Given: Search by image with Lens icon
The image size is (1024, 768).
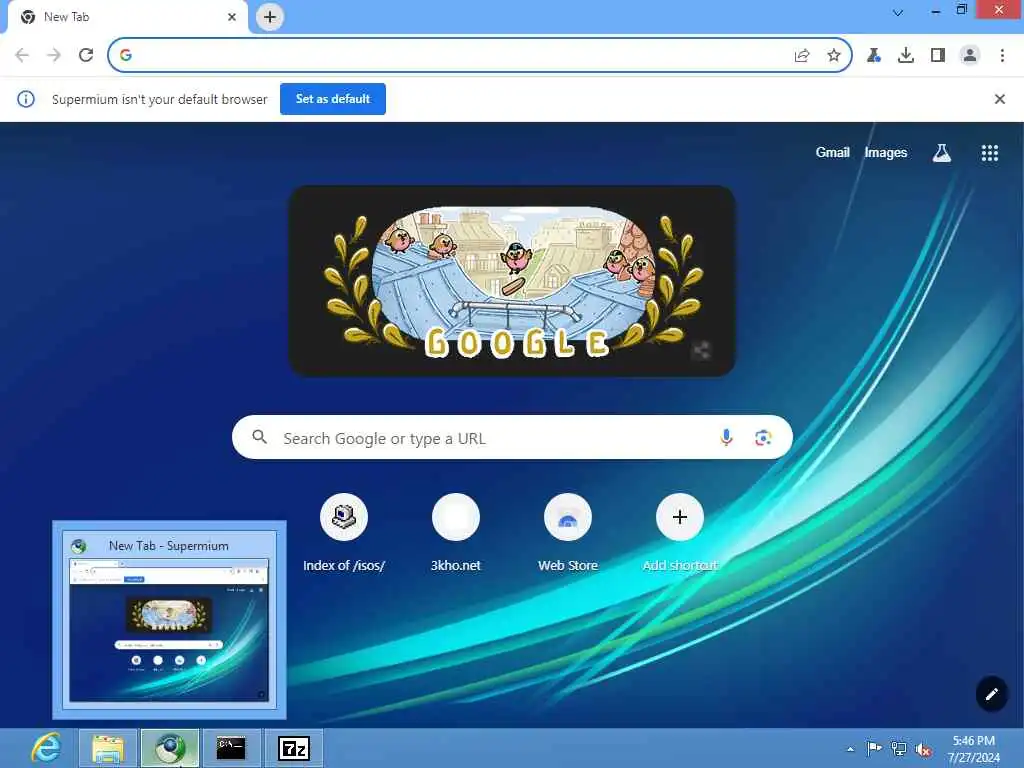Looking at the screenshot, I should click(763, 438).
